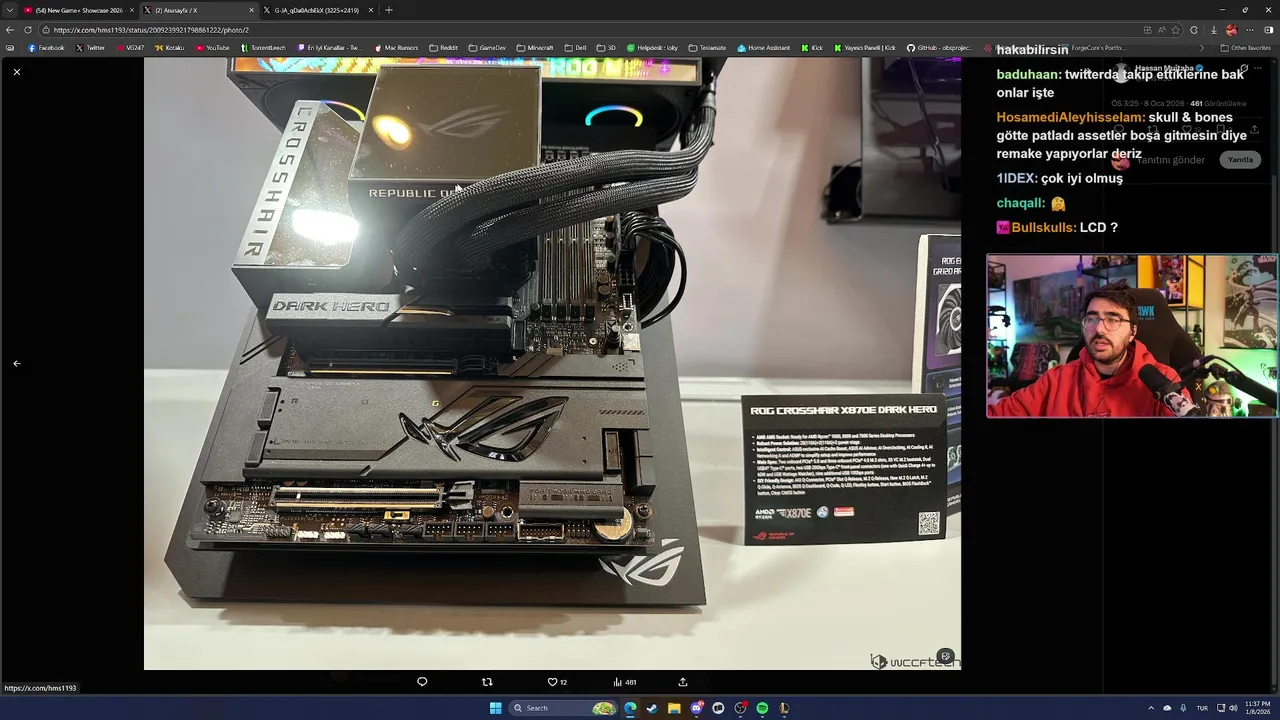Switch TUR keyboard language indicator
Image resolution: width=1280 pixels, height=720 pixels.
pos(1203,708)
